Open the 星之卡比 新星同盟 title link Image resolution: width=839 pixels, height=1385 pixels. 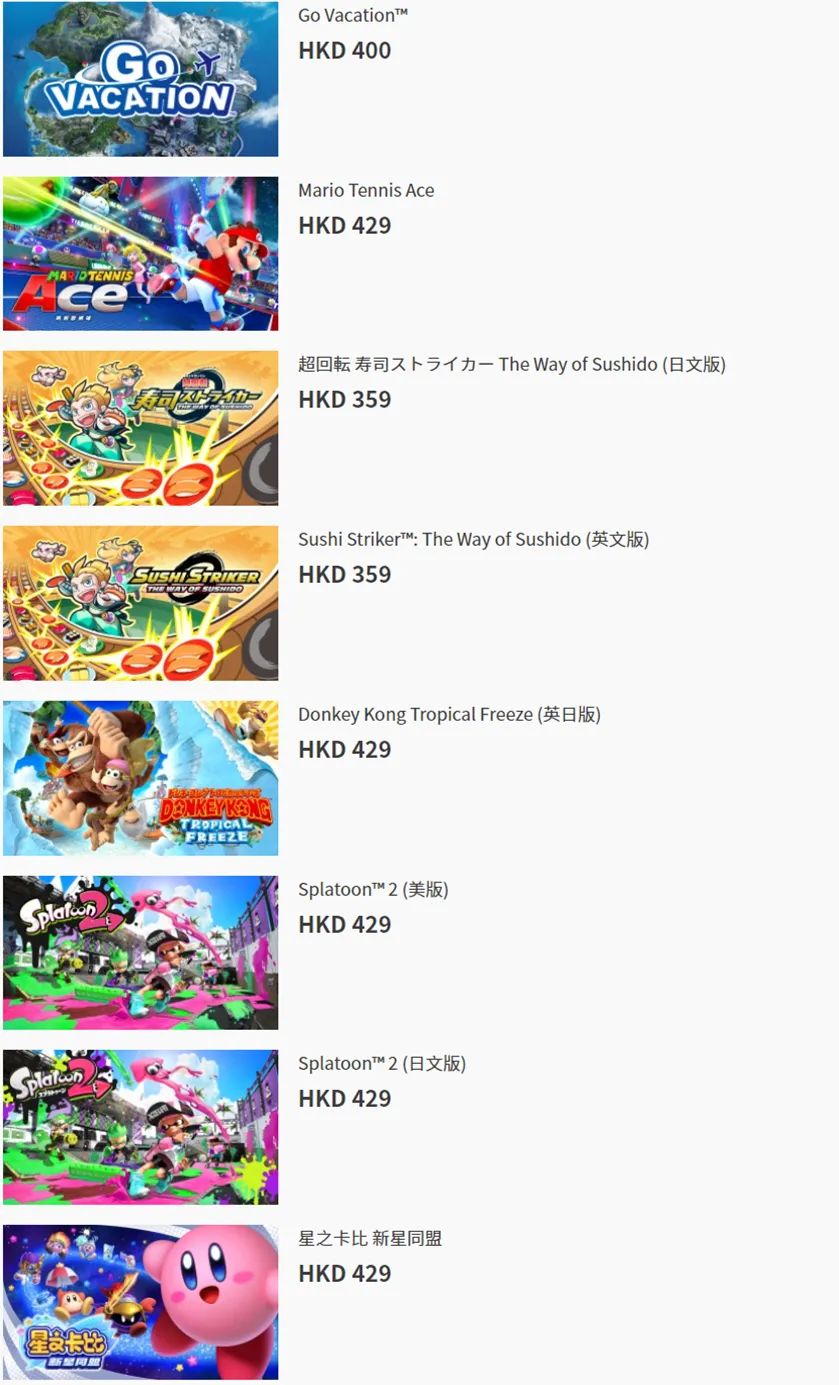[370, 1238]
